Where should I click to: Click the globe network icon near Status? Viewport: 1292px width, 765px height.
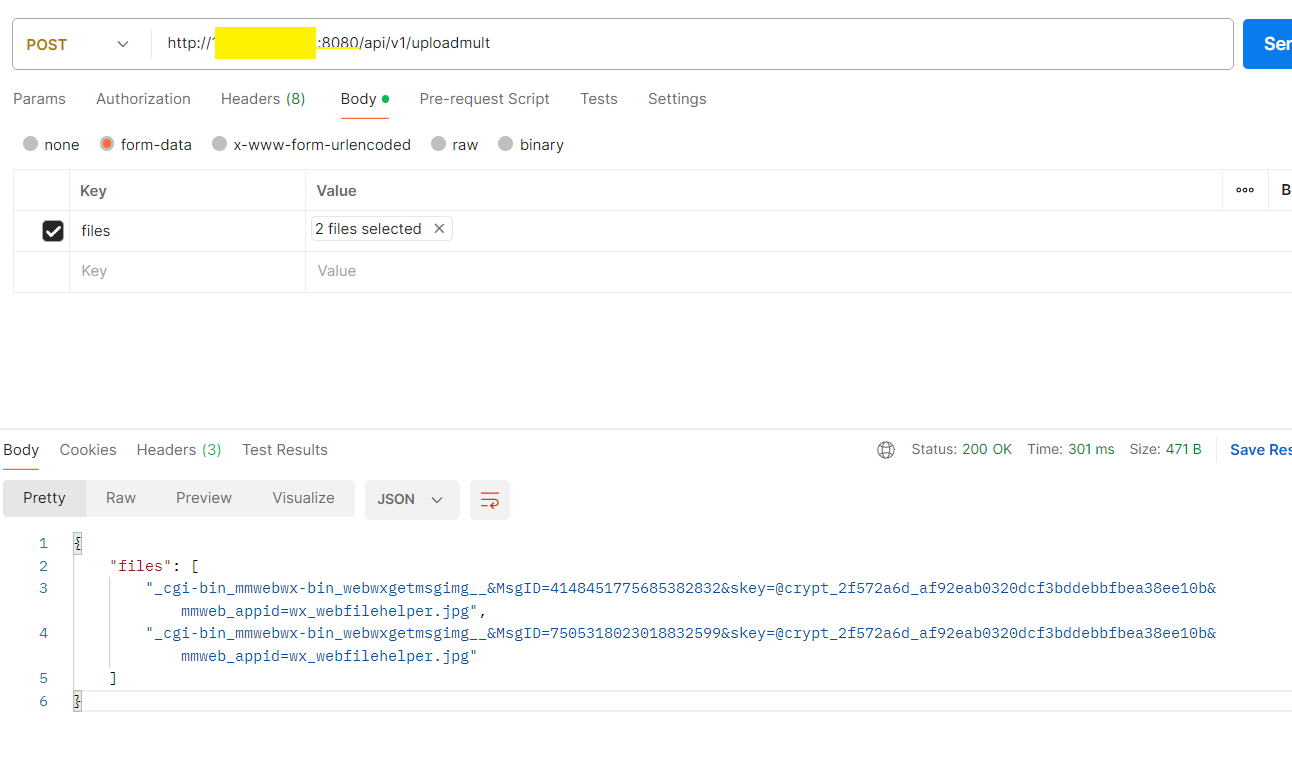886,450
